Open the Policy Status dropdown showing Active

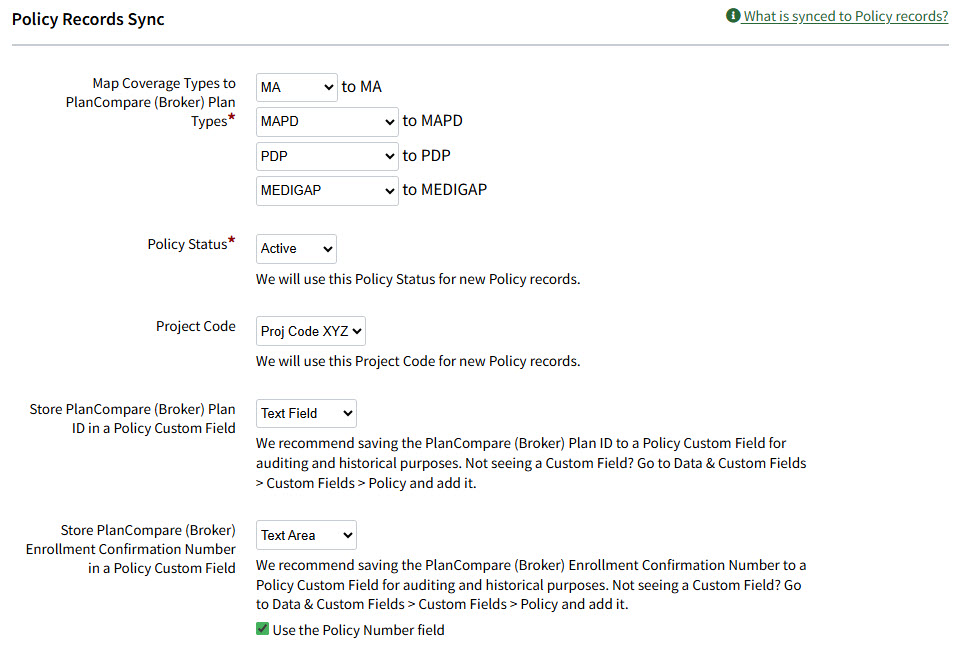[296, 249]
